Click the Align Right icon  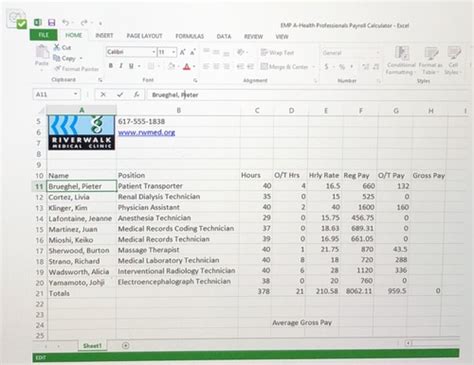click(227, 67)
